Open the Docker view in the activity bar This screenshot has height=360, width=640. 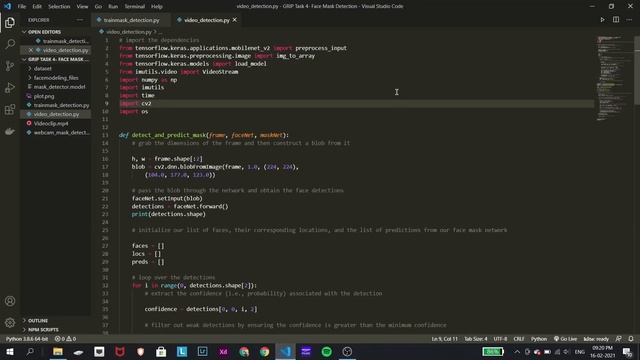point(10,131)
